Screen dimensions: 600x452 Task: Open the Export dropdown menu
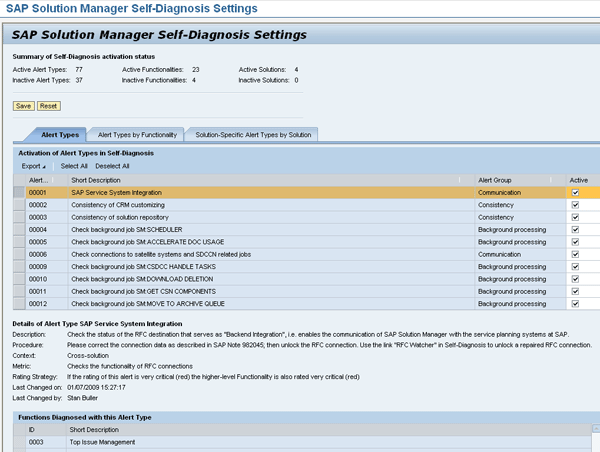pos(32,166)
